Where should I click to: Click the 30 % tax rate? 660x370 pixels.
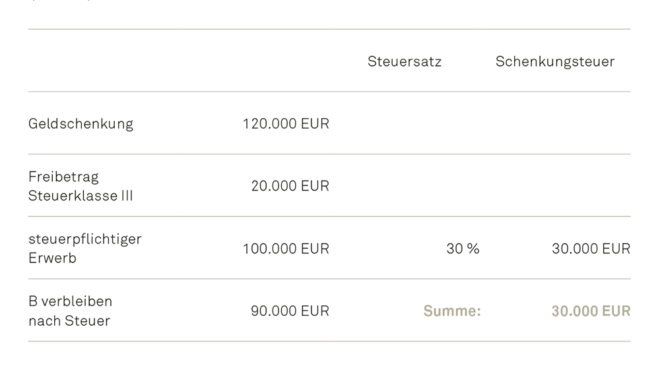click(463, 249)
